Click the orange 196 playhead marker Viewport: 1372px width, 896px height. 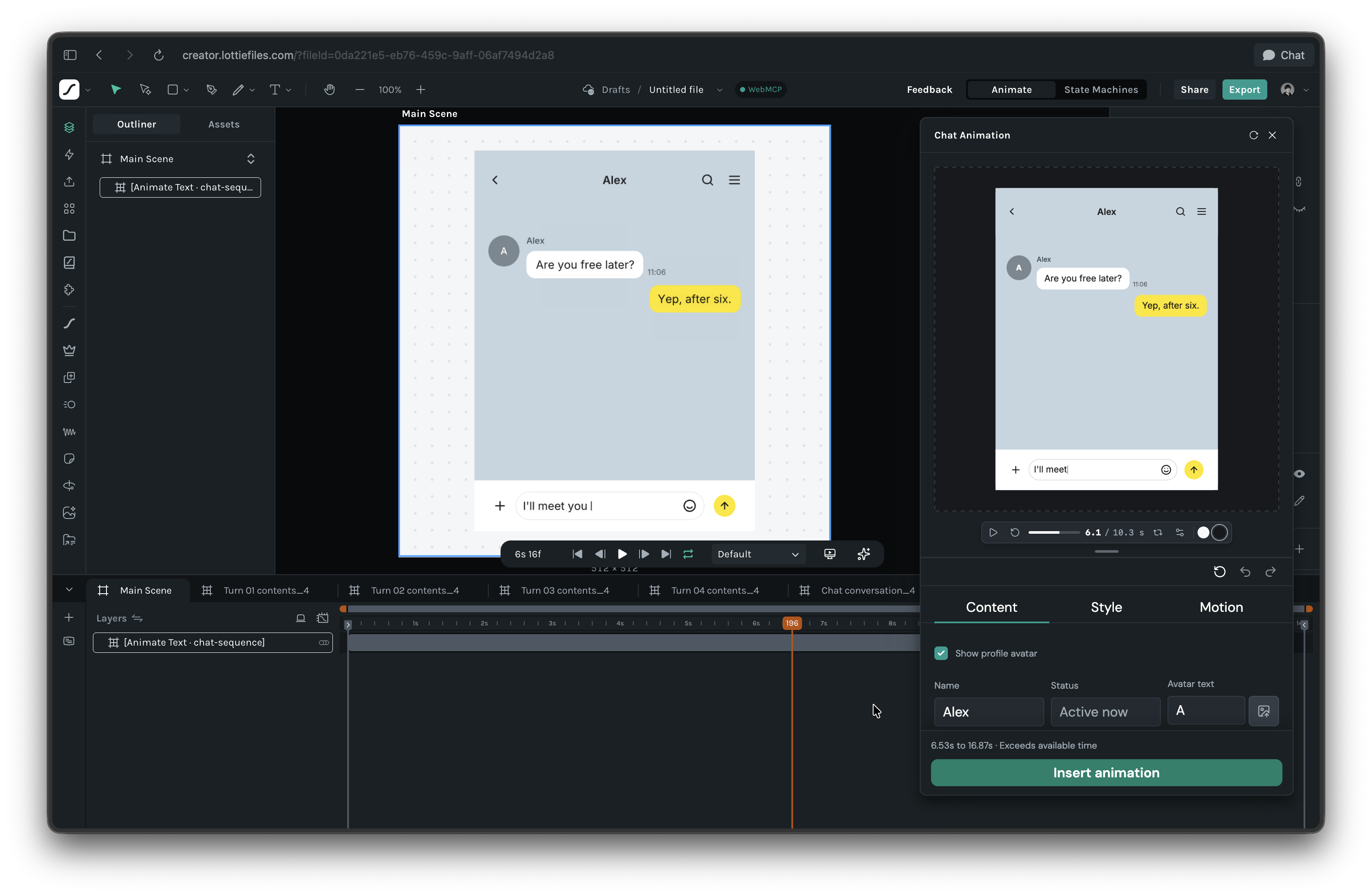792,623
